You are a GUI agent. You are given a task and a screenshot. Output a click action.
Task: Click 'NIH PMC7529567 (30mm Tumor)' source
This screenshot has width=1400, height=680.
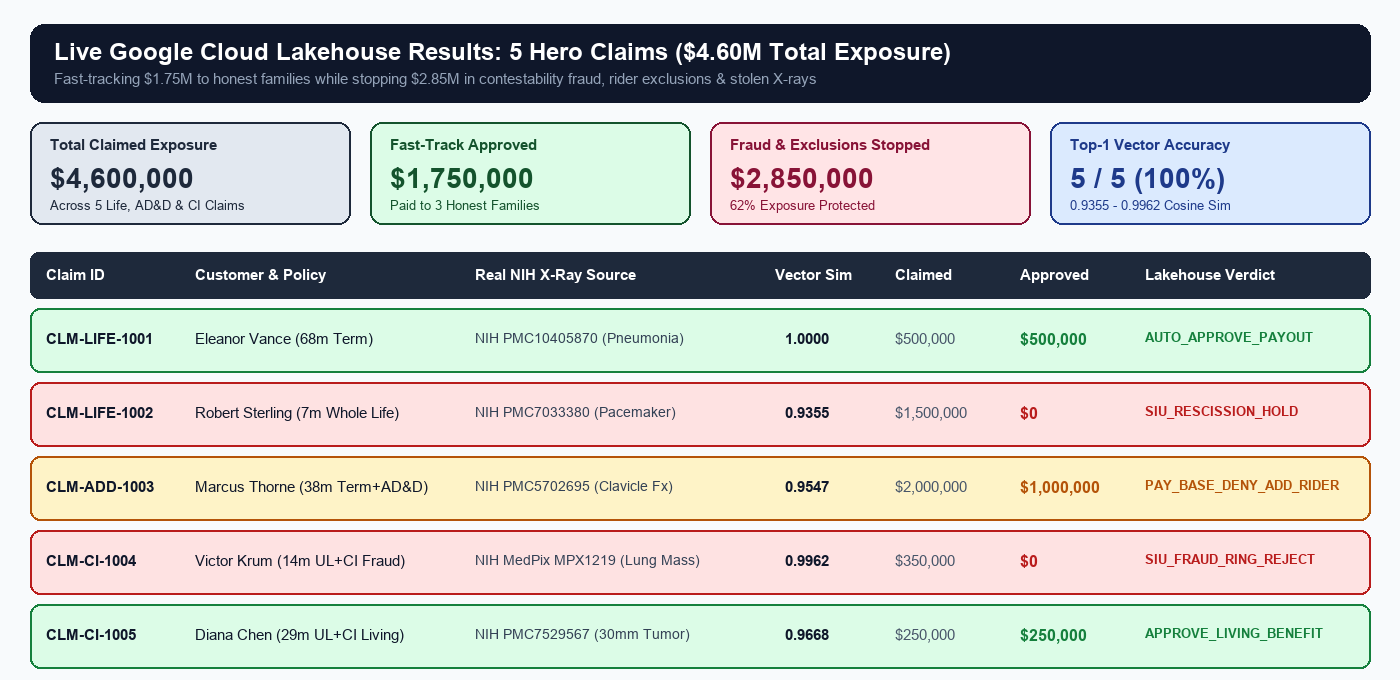coord(582,635)
